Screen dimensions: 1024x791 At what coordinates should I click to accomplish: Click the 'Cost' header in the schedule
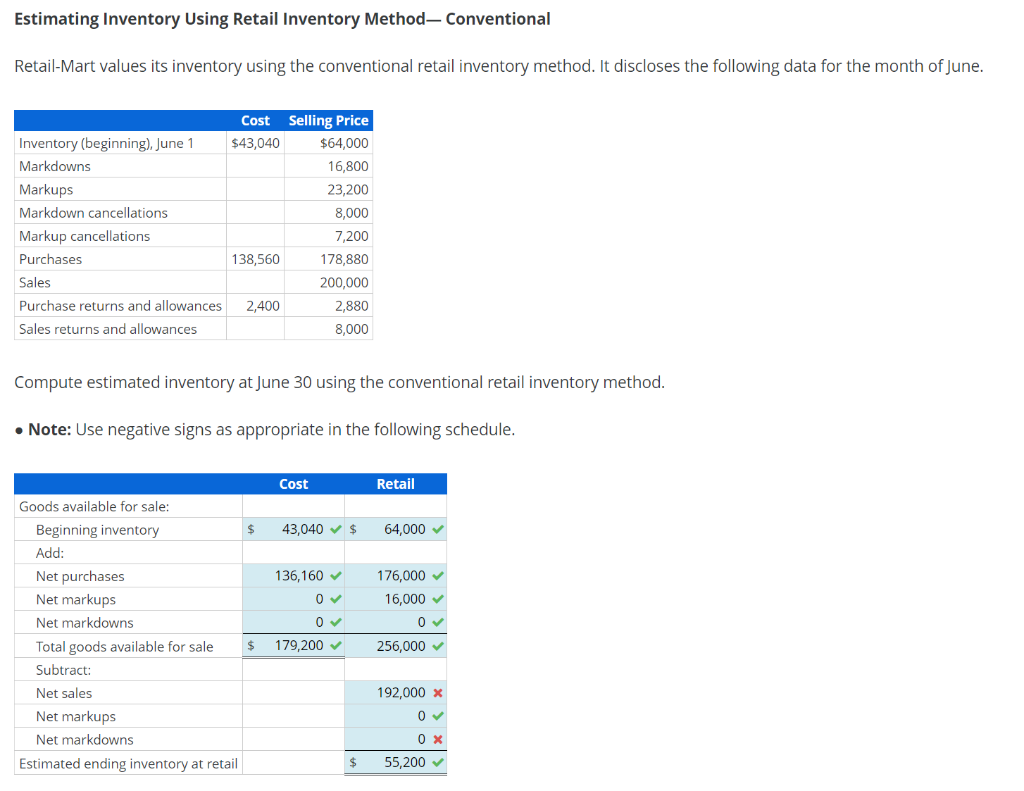[x=293, y=484]
